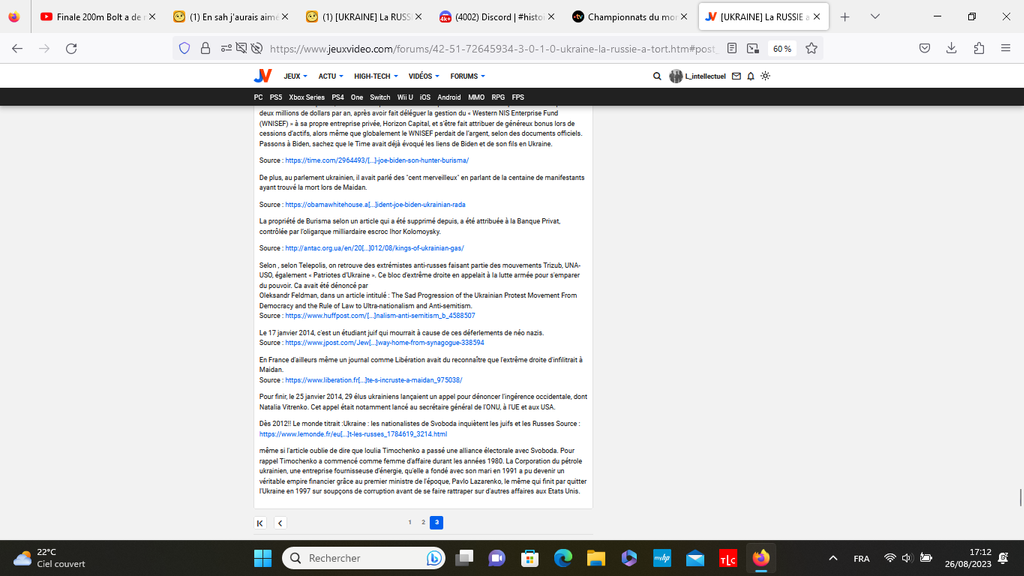Expand the VIDÉOS dropdown menu
Image resolution: width=1024 pixels, height=576 pixels.
(x=424, y=76)
